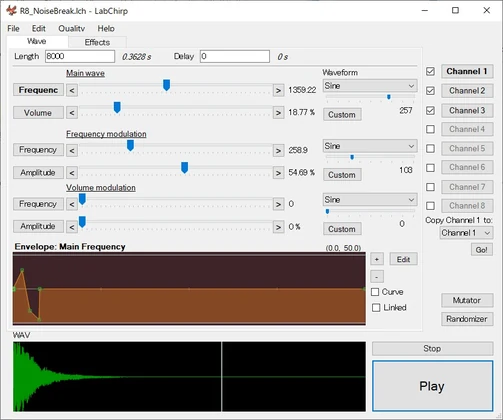Enable the Curve checkbox
The image size is (503, 420).
(375, 292)
